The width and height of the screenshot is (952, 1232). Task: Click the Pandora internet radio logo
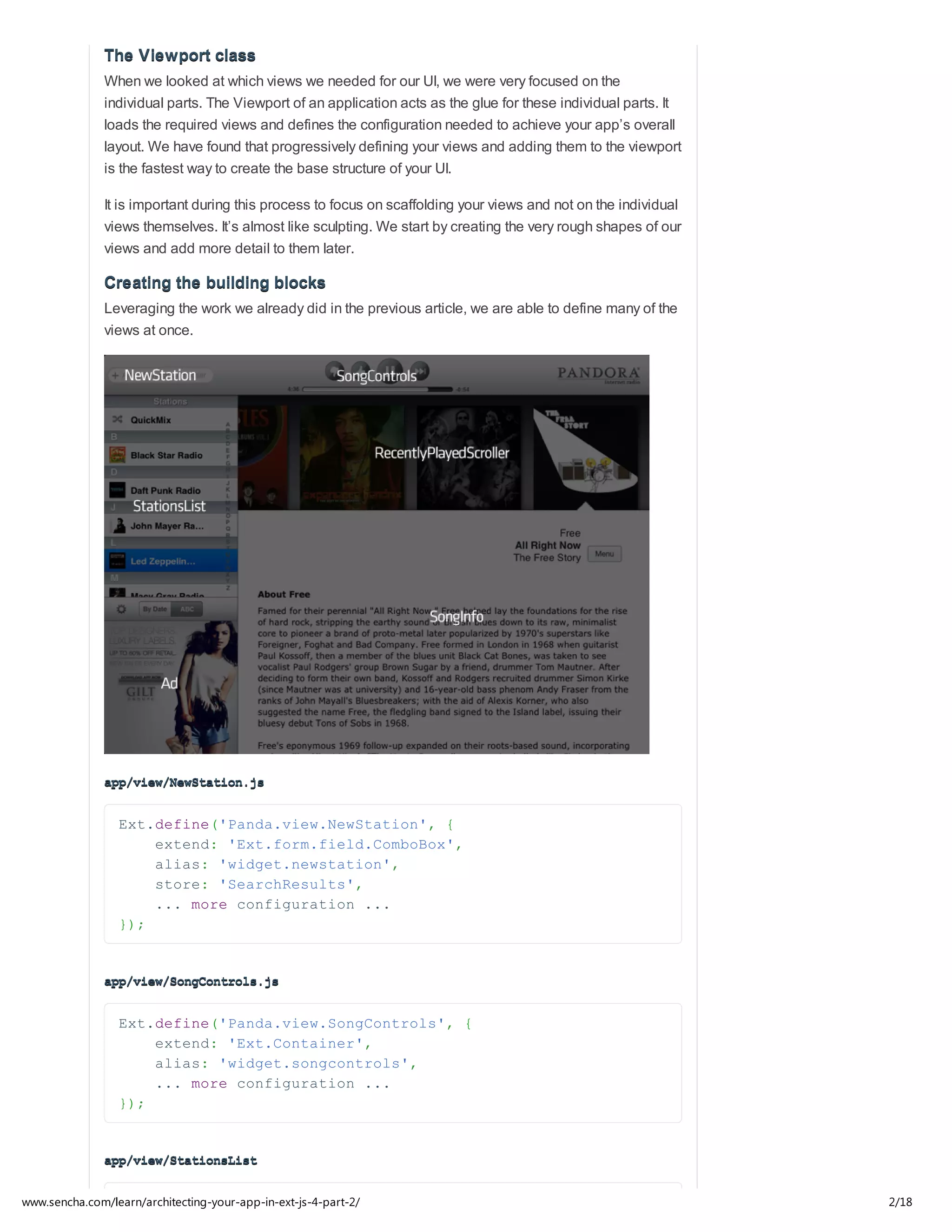[x=598, y=375]
